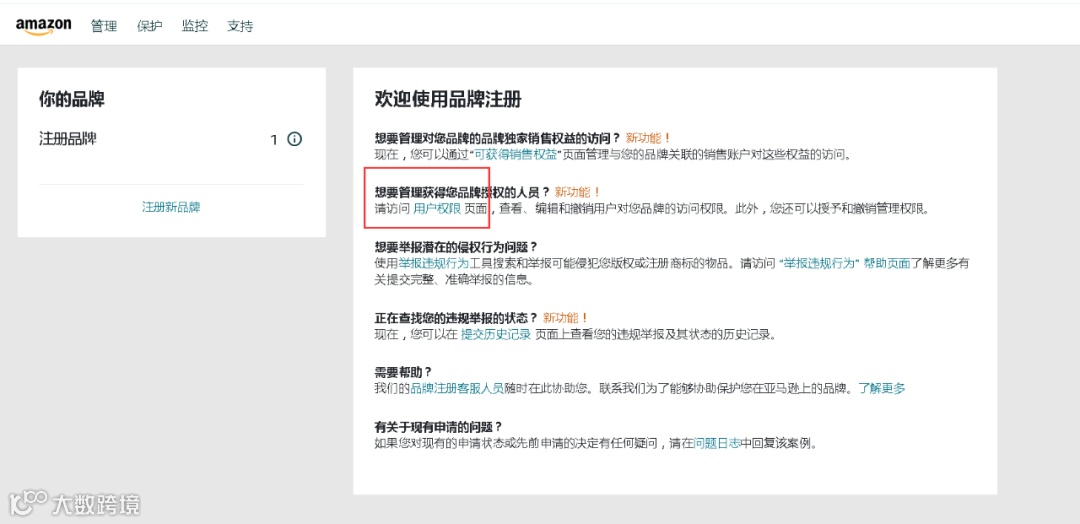Click the registered brand count 1
This screenshot has height=524, width=1080.
point(274,140)
